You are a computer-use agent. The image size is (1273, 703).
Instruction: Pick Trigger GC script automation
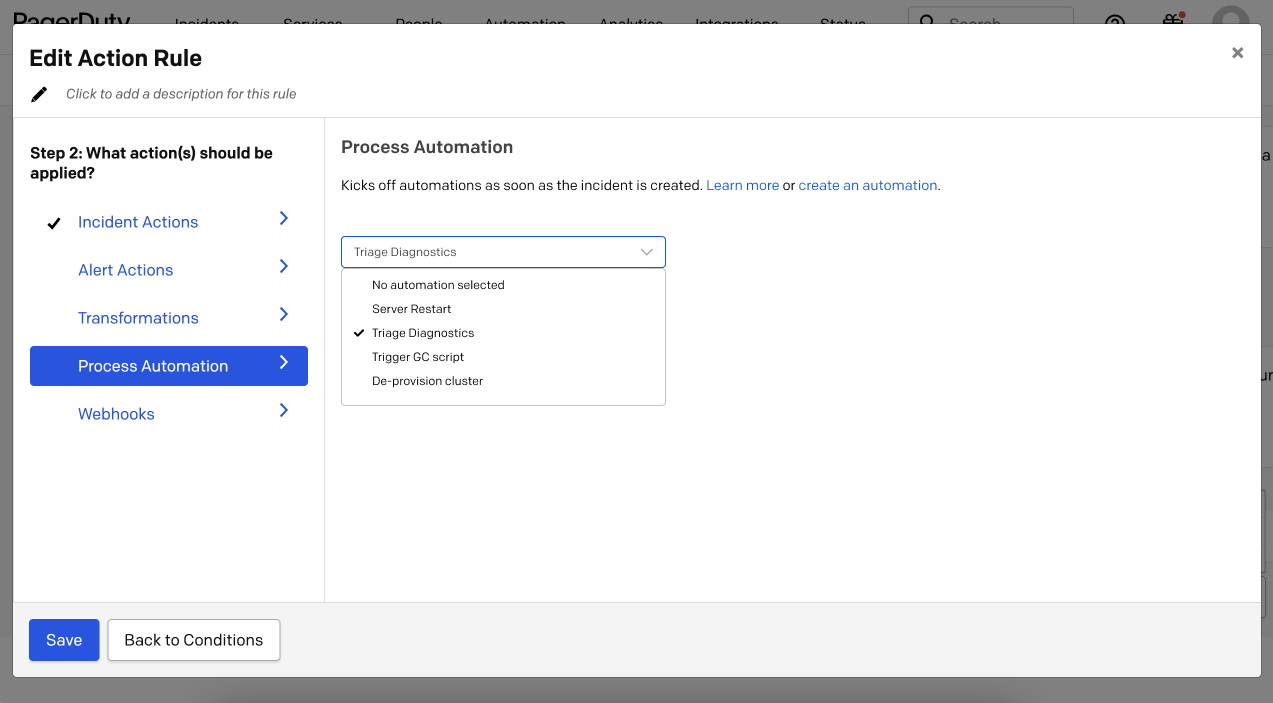tap(418, 357)
